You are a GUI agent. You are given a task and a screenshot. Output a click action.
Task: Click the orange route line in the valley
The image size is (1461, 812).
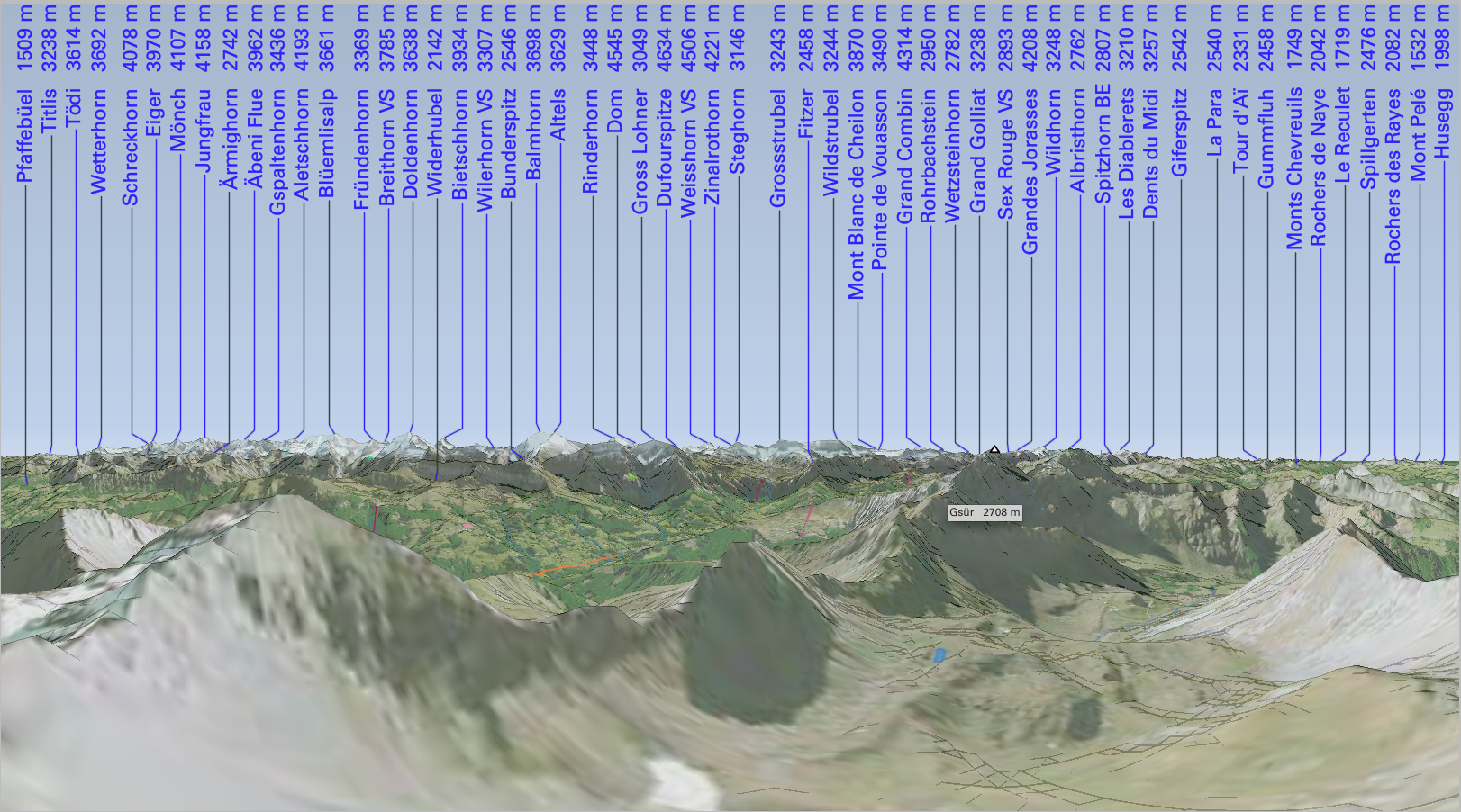click(x=576, y=565)
